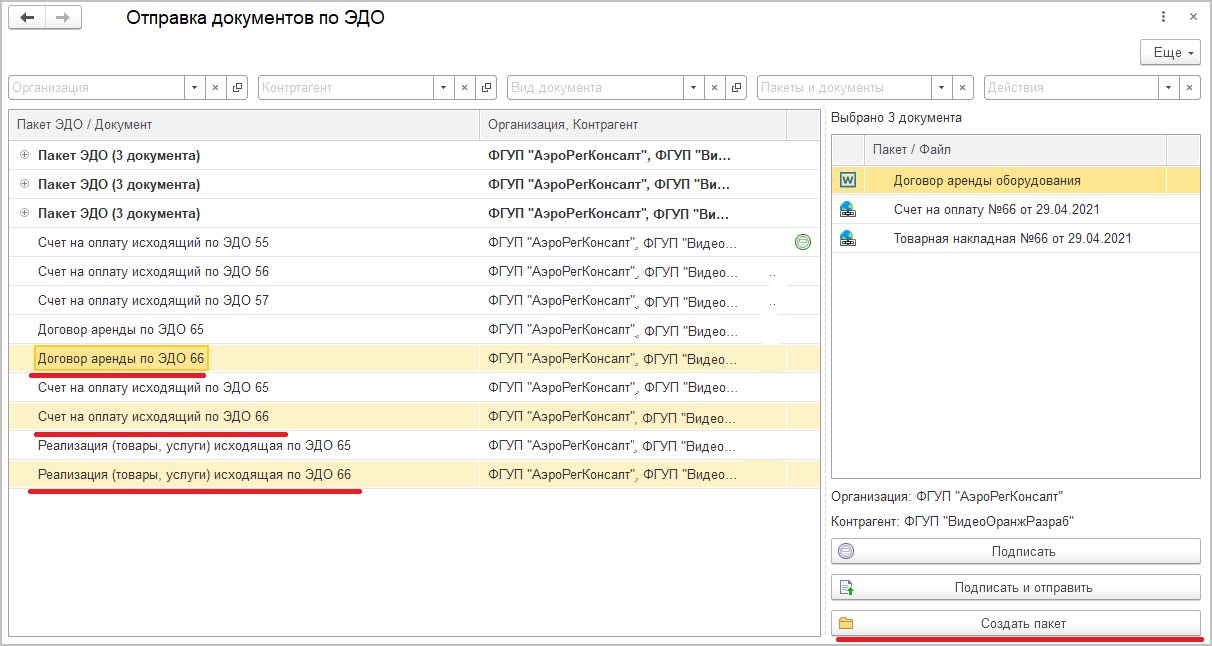Sort by Организация, Контрагент column header

tap(633, 125)
